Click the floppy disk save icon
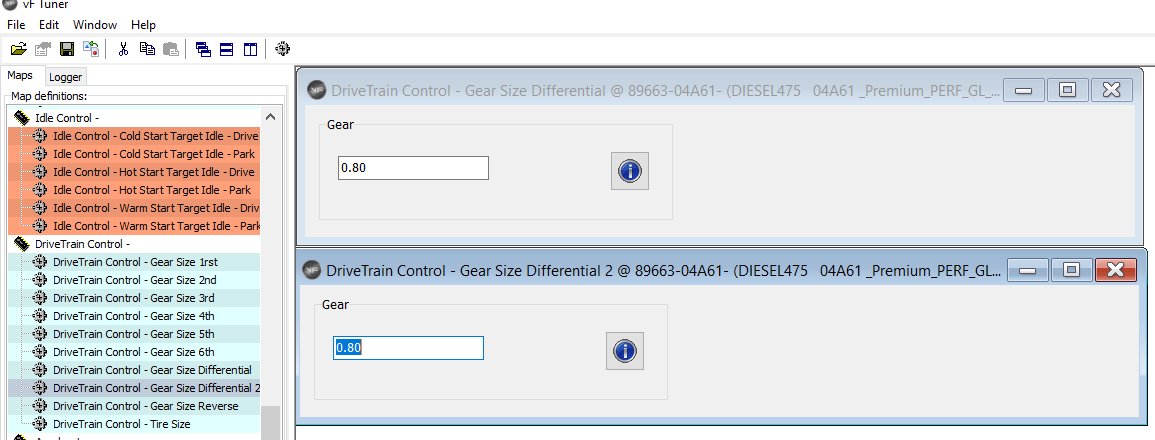The image size is (1155, 440). click(x=67, y=49)
